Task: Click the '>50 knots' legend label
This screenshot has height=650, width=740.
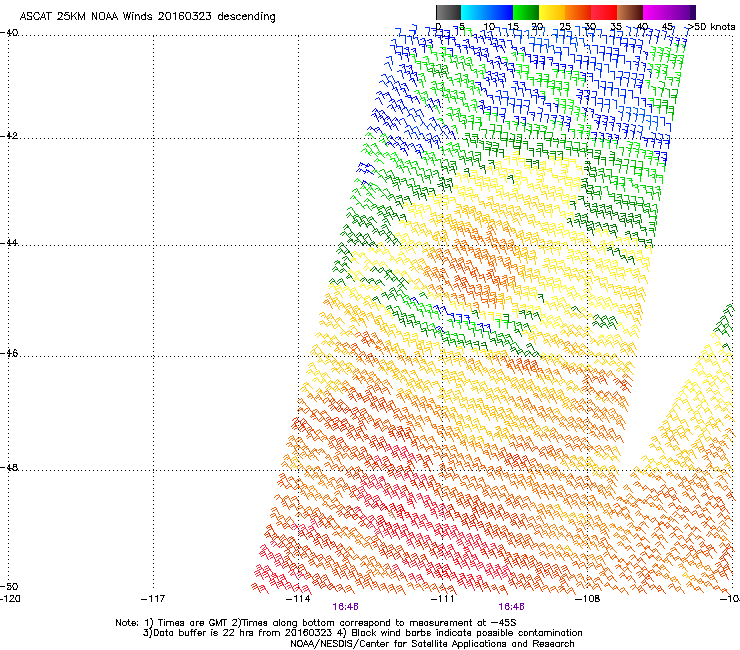Action: coord(711,27)
